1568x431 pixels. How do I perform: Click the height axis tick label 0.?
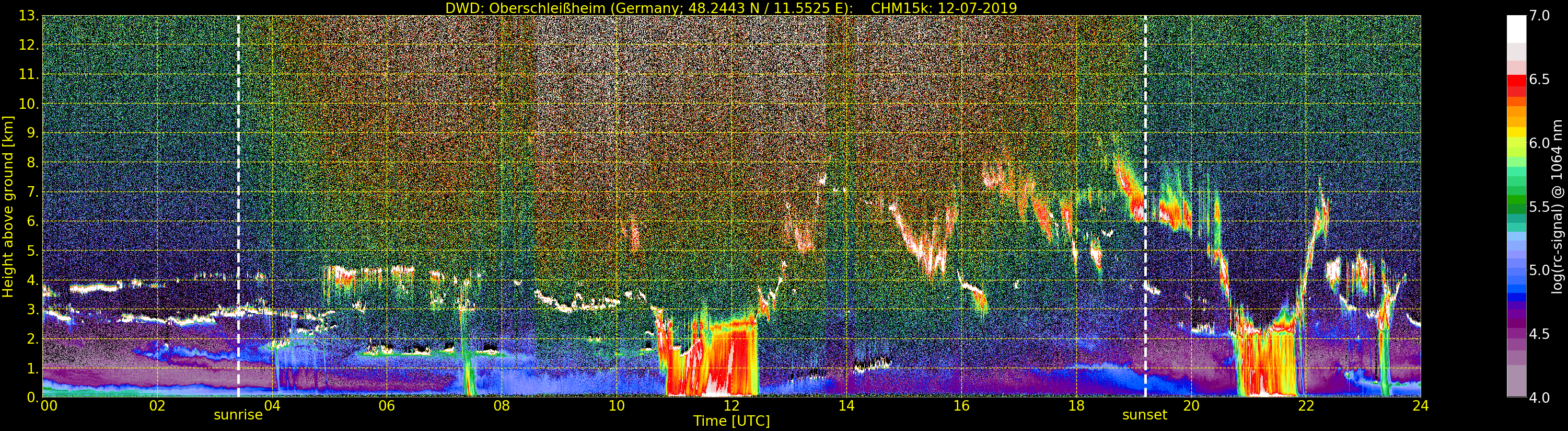[33, 398]
